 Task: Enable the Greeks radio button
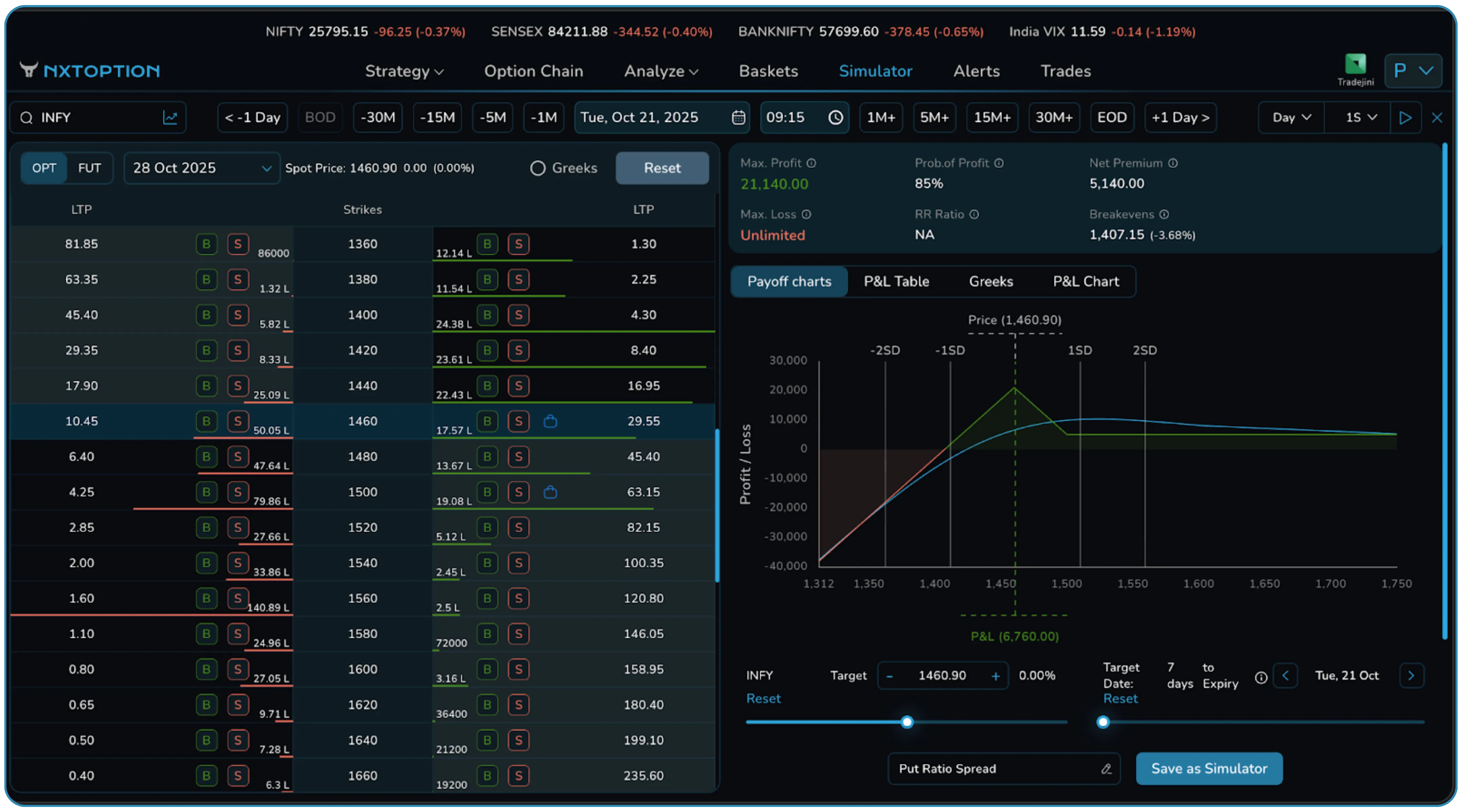(x=537, y=168)
